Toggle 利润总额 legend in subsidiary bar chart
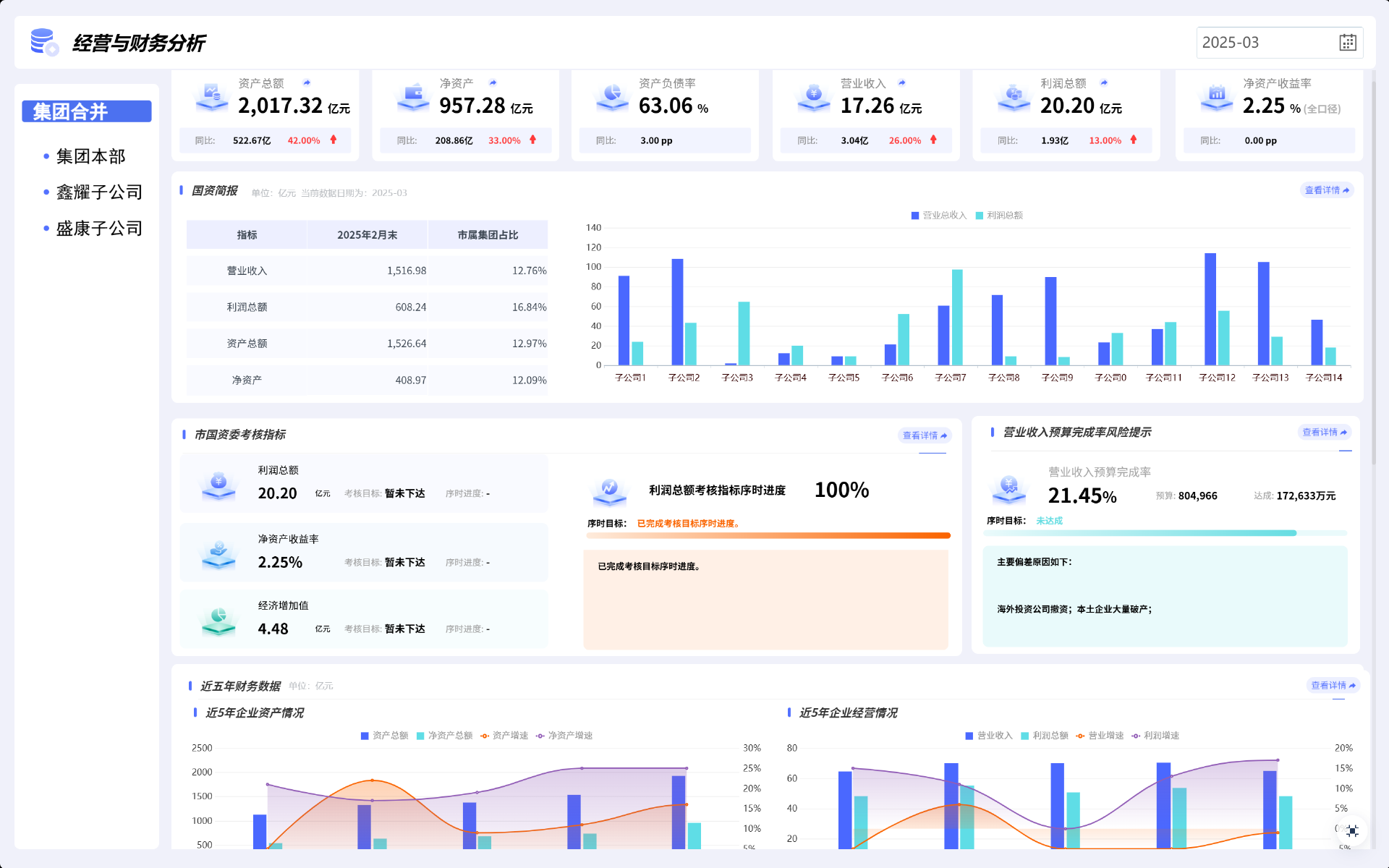 coord(999,216)
